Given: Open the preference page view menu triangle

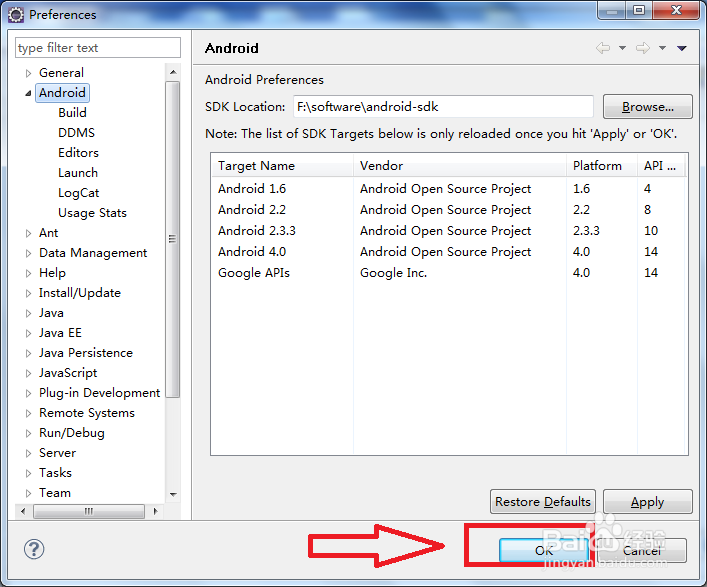Looking at the screenshot, I should click(x=682, y=48).
